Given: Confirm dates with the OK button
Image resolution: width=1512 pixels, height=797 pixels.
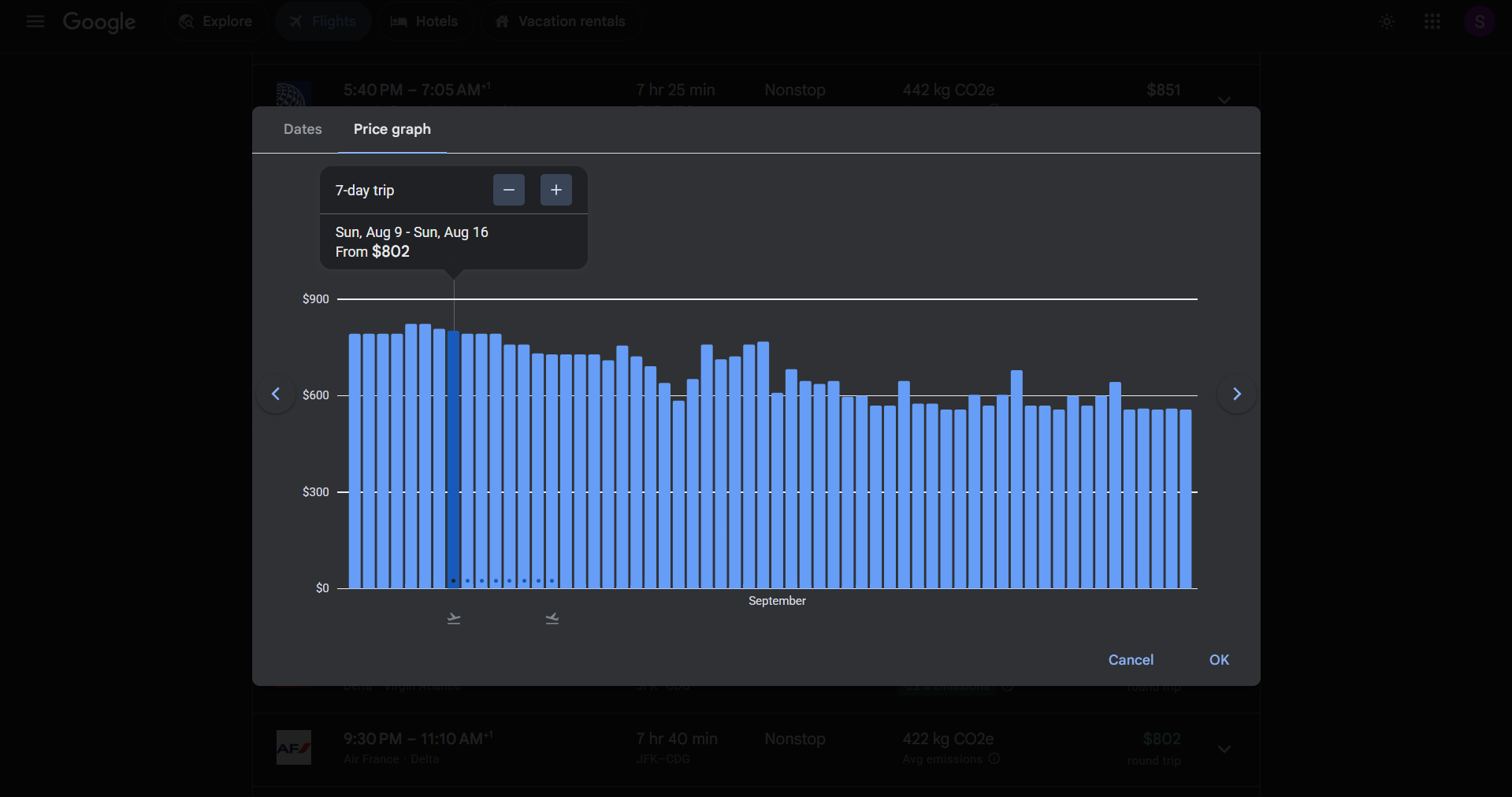Looking at the screenshot, I should [x=1219, y=660].
